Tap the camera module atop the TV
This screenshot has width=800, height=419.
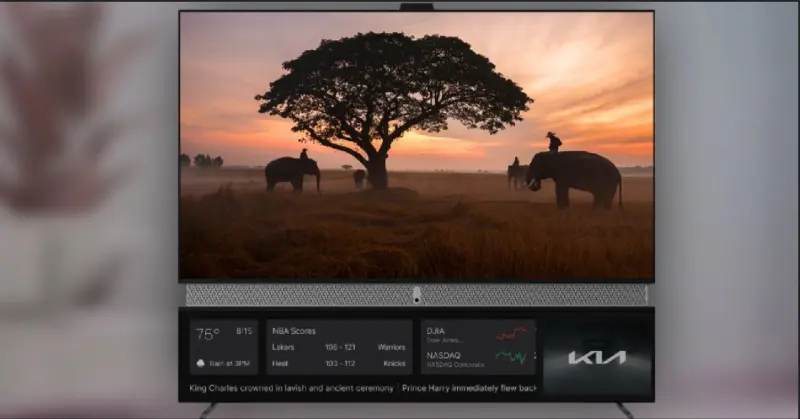pyautogui.click(x=416, y=7)
